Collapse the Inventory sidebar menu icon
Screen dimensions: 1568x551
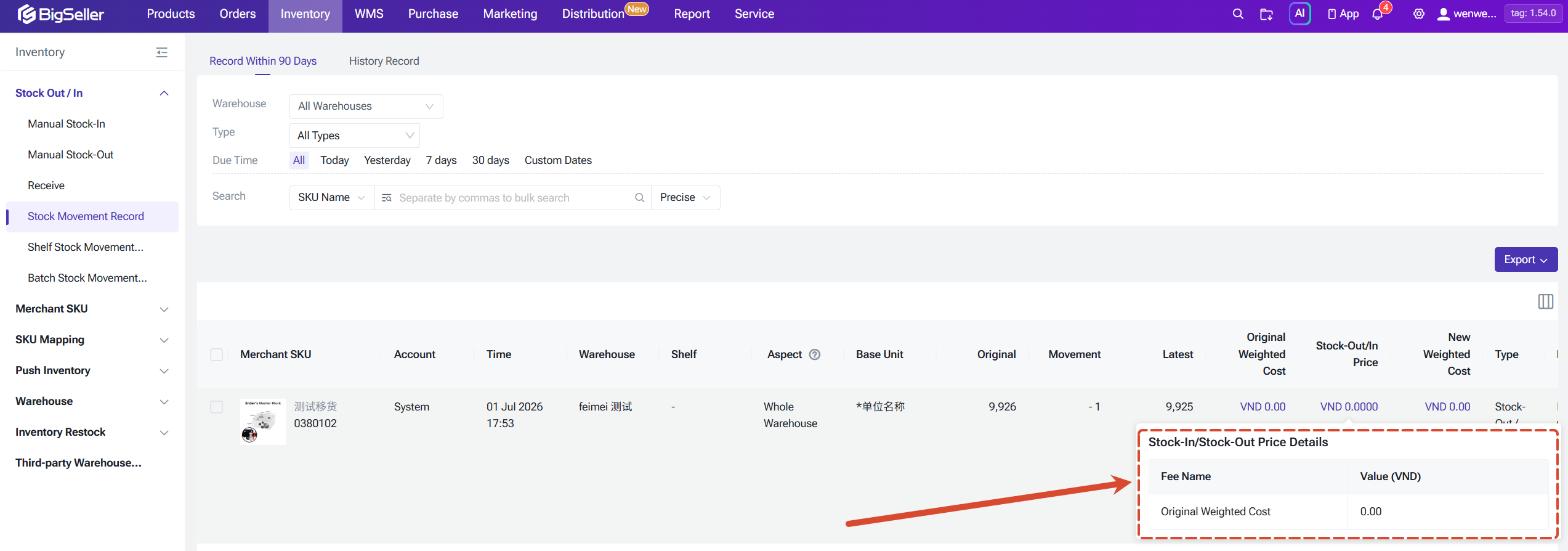click(162, 52)
